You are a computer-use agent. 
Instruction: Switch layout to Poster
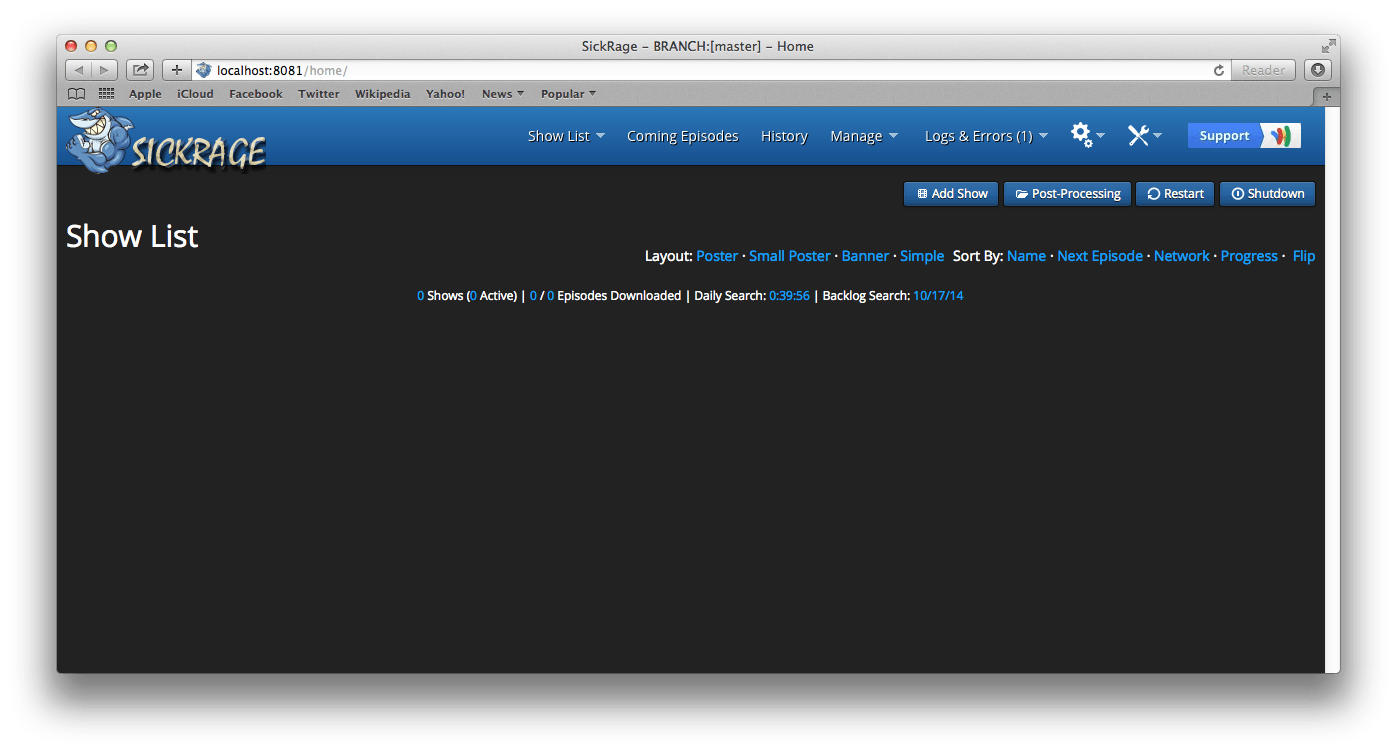pyautogui.click(x=717, y=256)
